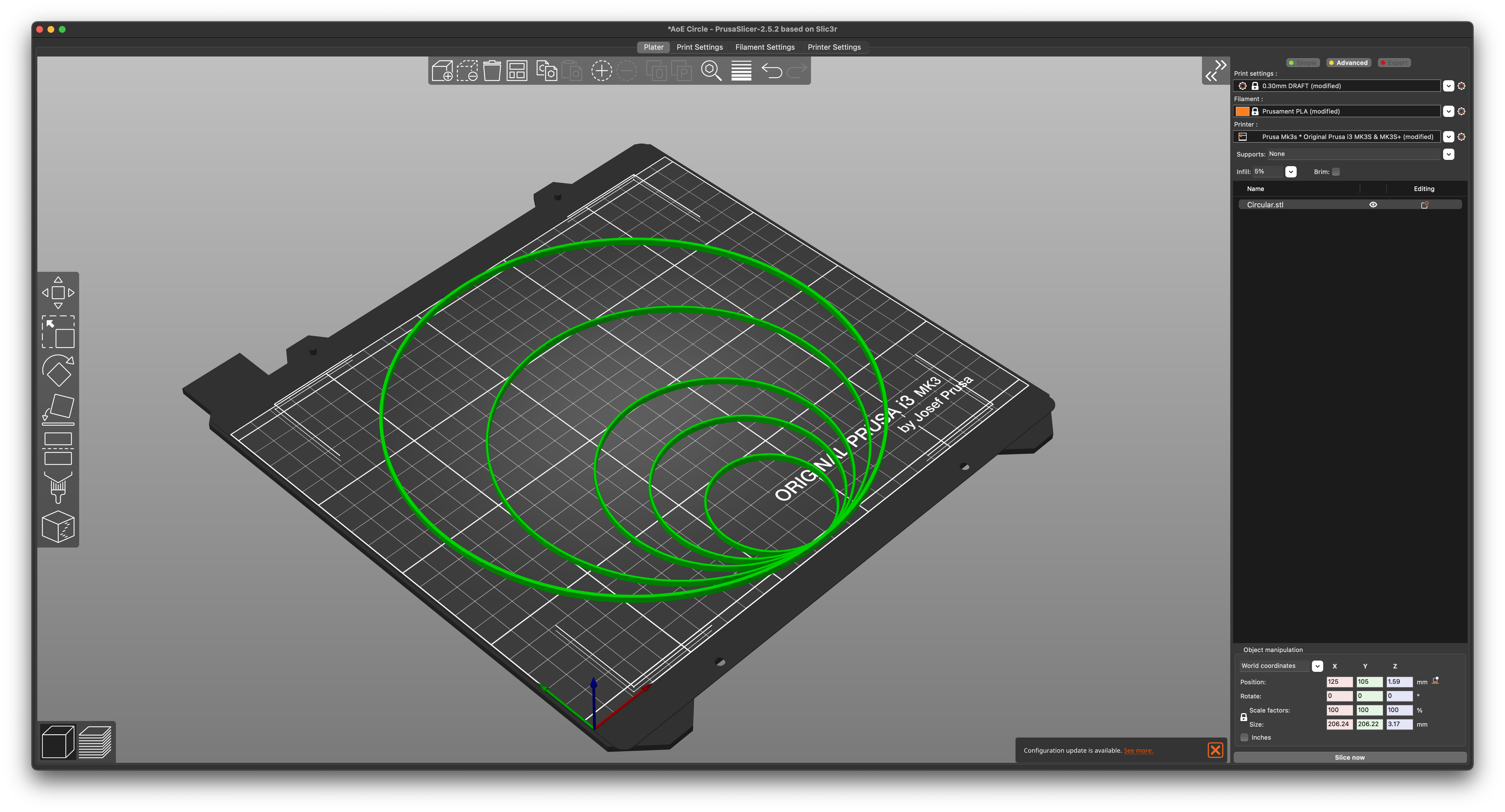Viewport: 1505px width, 812px height.
Task: Open Printer preset gear icon
Action: pos(1462,136)
